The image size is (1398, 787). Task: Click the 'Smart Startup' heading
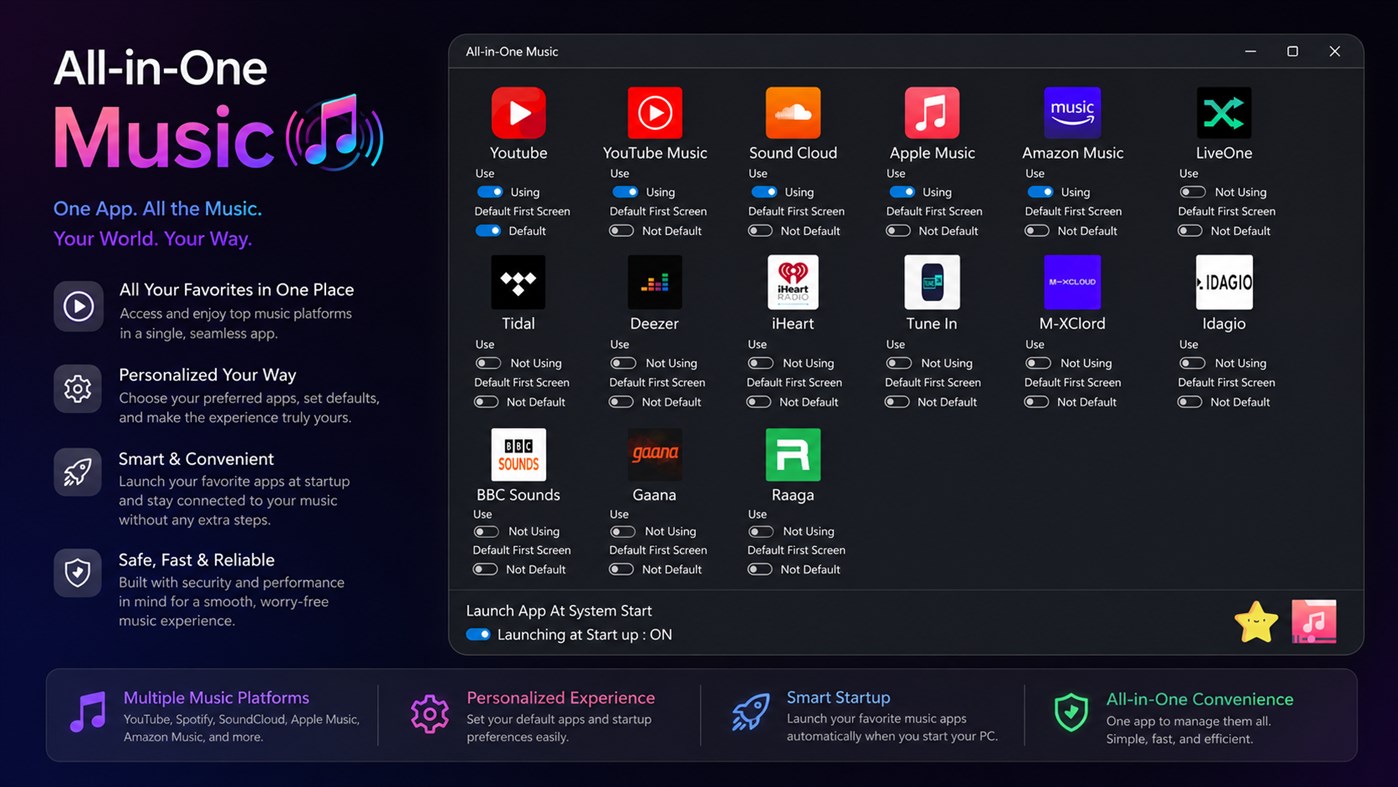[838, 697]
